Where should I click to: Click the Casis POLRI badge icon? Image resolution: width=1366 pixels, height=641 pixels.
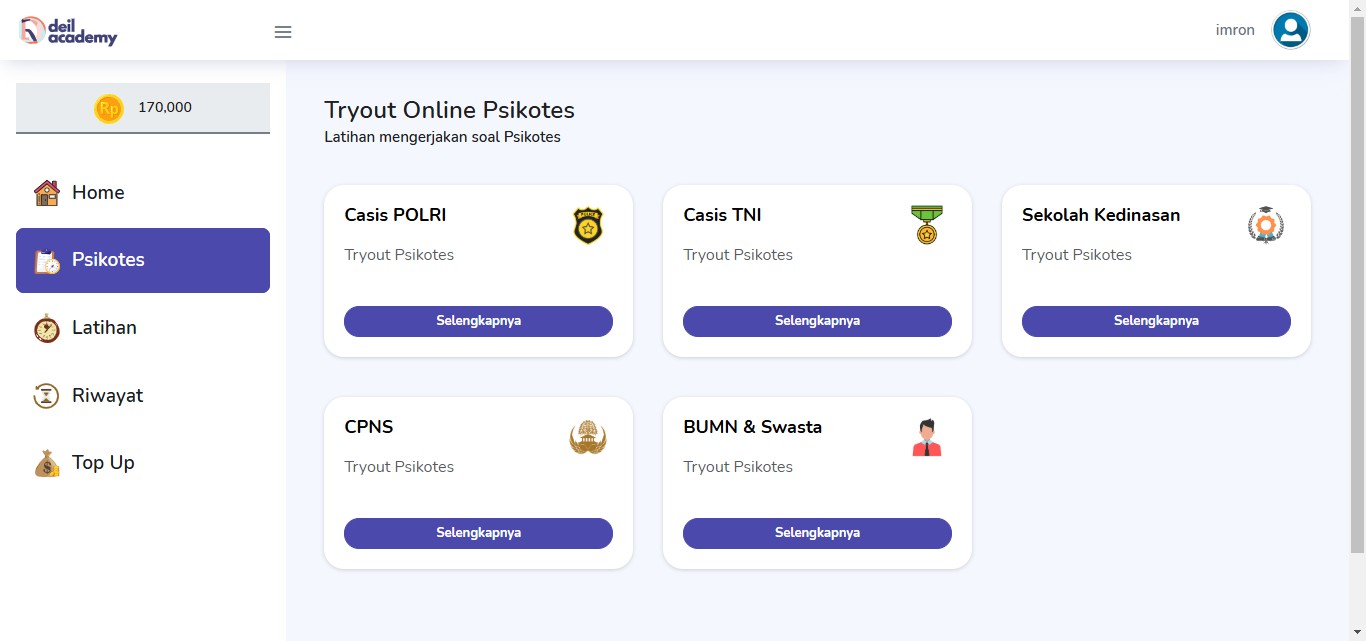[588, 226]
